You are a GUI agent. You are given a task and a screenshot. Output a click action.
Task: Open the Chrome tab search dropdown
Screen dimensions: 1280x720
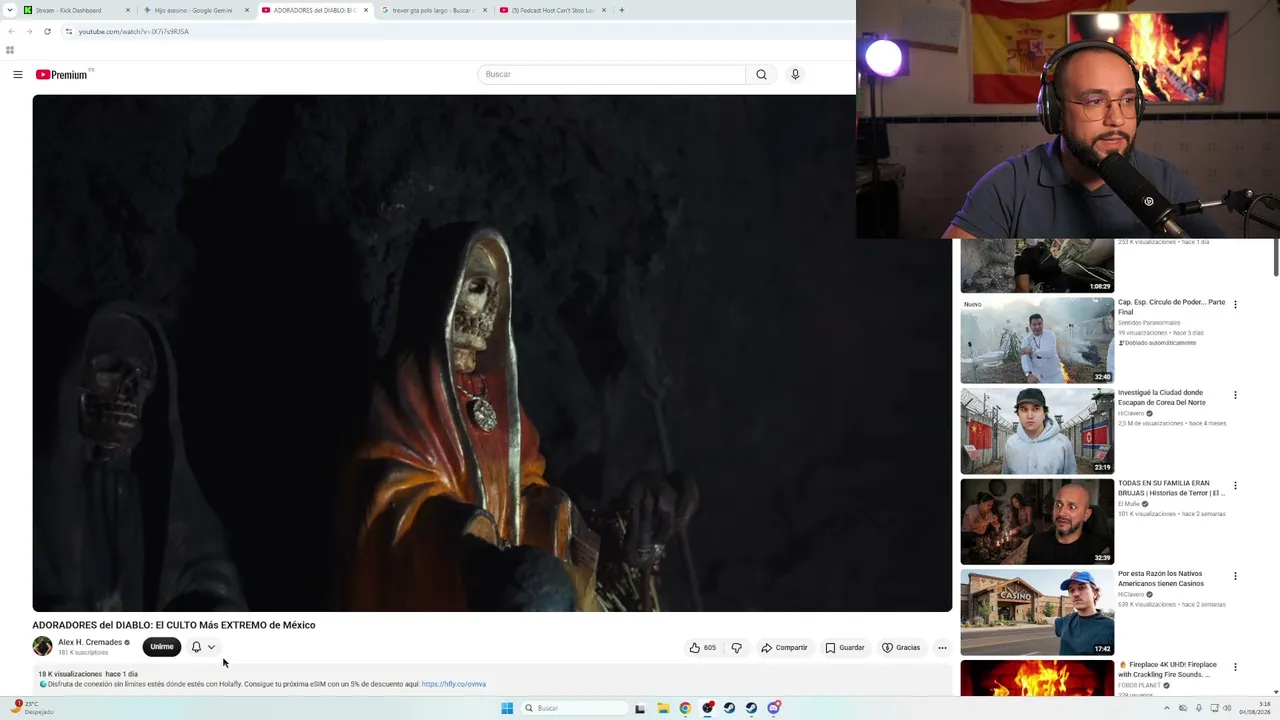[x=9, y=10]
